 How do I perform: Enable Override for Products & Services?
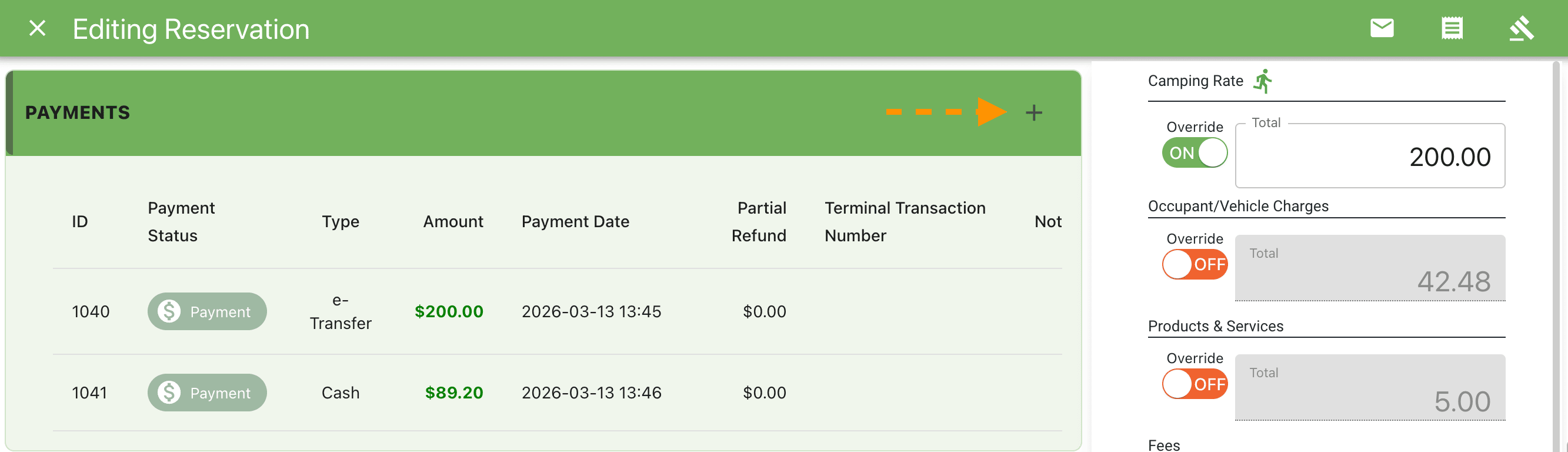tap(1195, 384)
